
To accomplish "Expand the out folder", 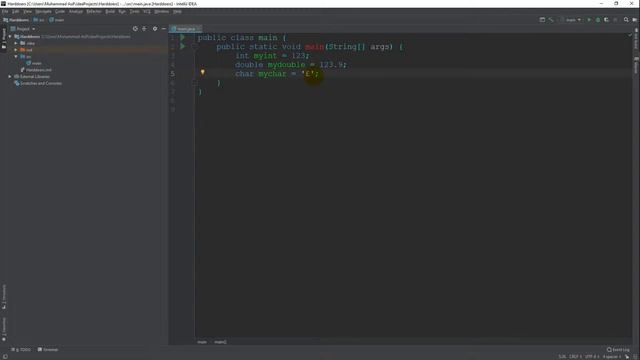I will (16, 50).
